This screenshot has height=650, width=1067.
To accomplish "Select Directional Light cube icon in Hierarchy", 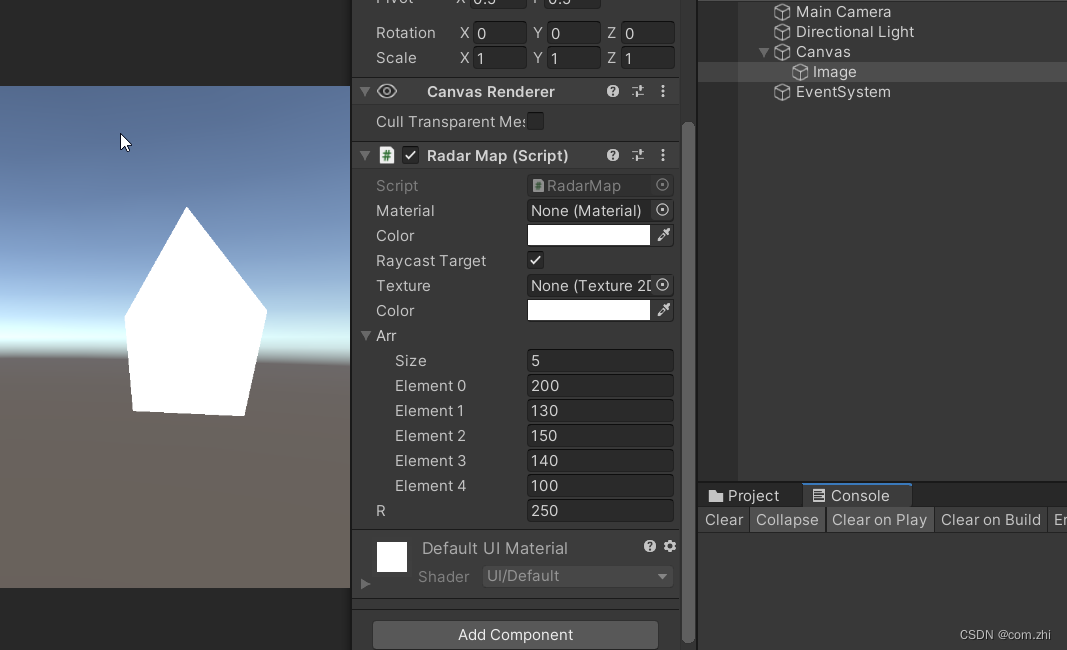I will (782, 32).
